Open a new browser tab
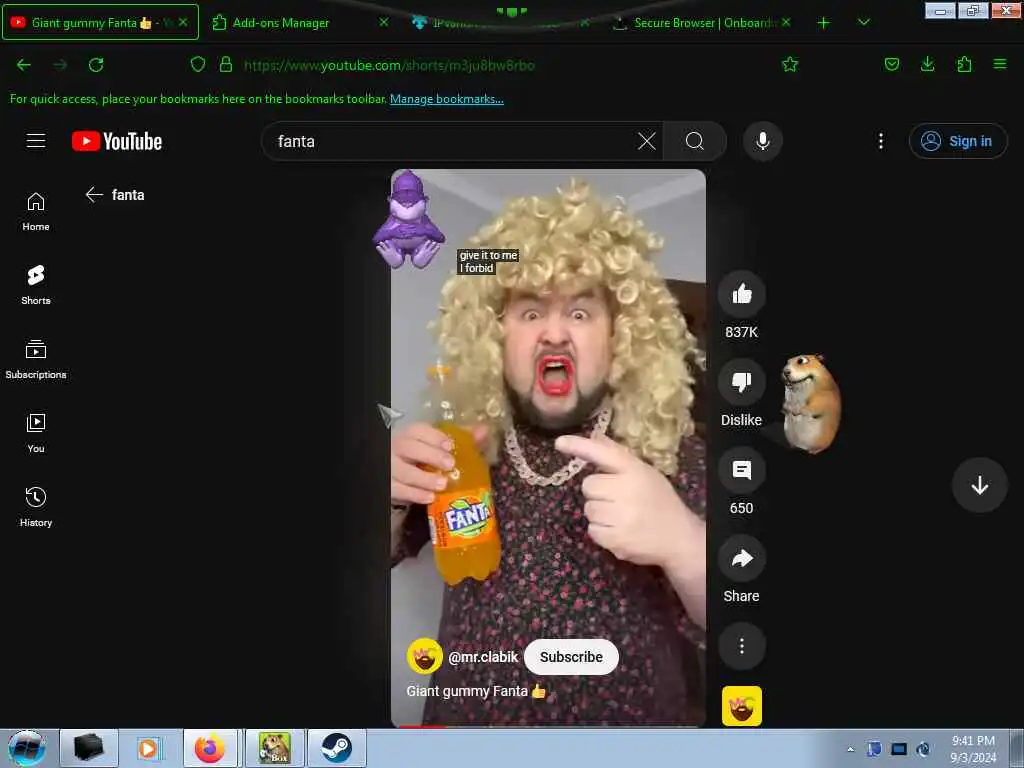Viewport: 1024px width, 768px height. [824, 23]
